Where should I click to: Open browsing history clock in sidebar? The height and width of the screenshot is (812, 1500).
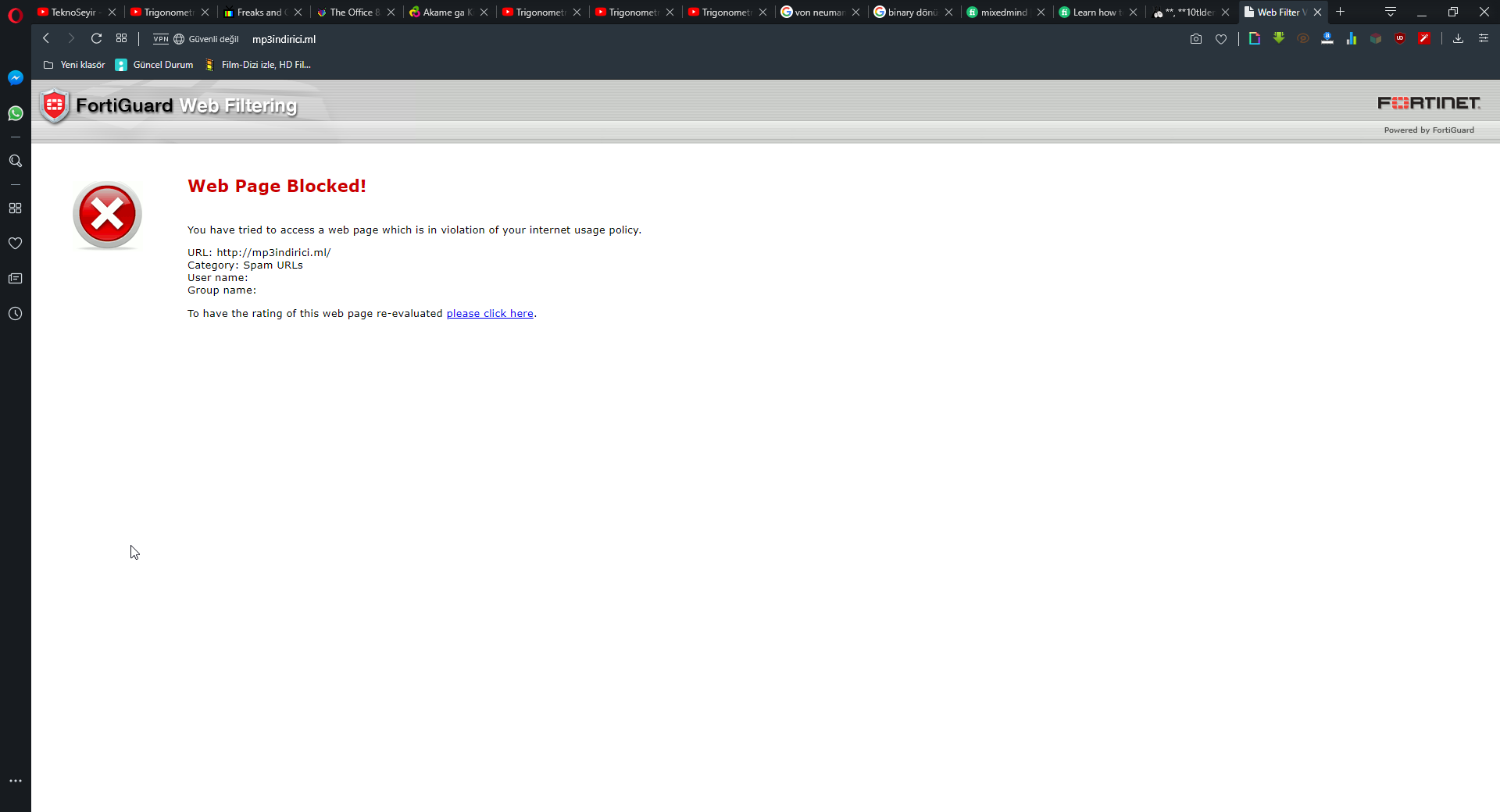tap(15, 314)
